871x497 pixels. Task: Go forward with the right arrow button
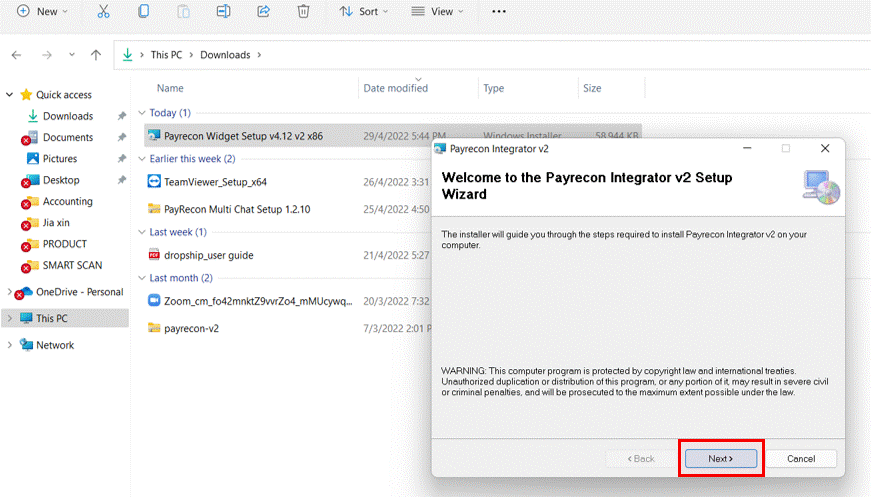[47, 55]
